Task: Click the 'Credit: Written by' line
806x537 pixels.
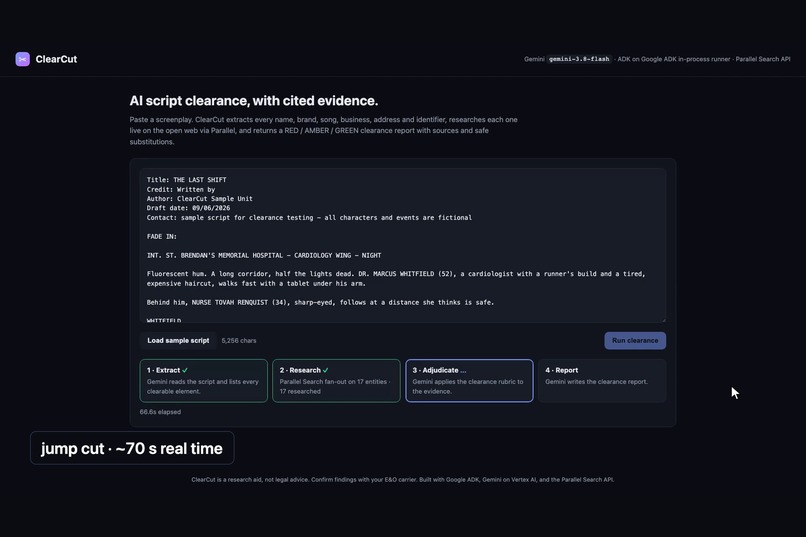Action: click(181, 190)
